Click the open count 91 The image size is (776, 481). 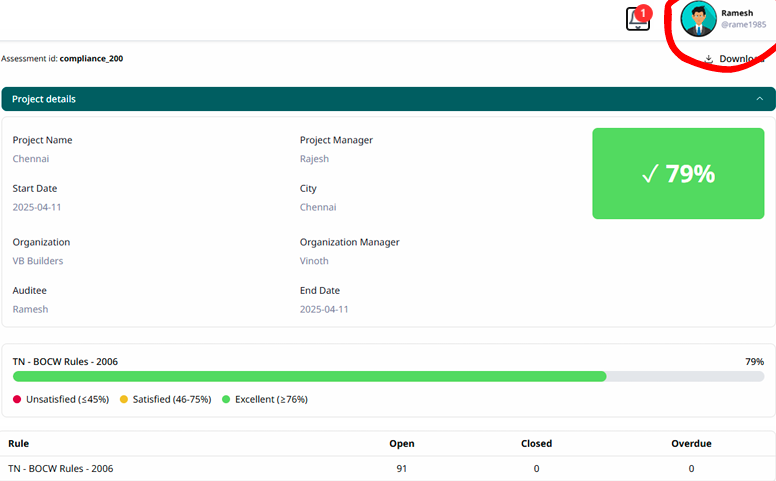[402, 468]
